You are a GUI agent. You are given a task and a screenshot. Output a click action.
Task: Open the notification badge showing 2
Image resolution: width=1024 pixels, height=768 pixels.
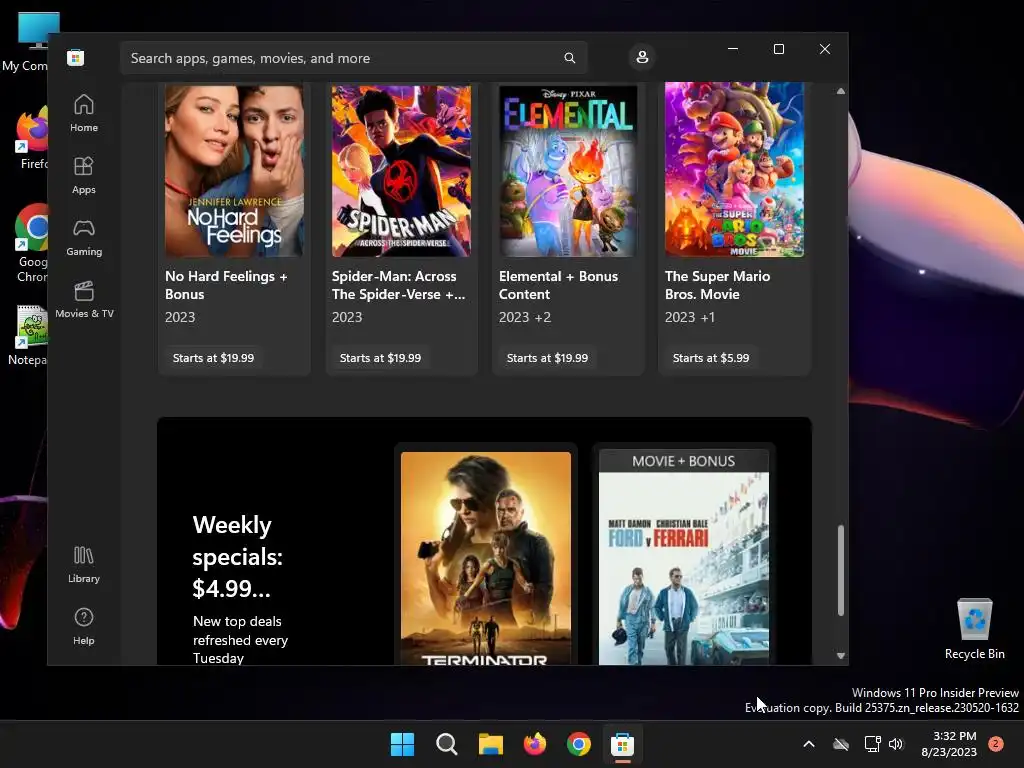(996, 743)
